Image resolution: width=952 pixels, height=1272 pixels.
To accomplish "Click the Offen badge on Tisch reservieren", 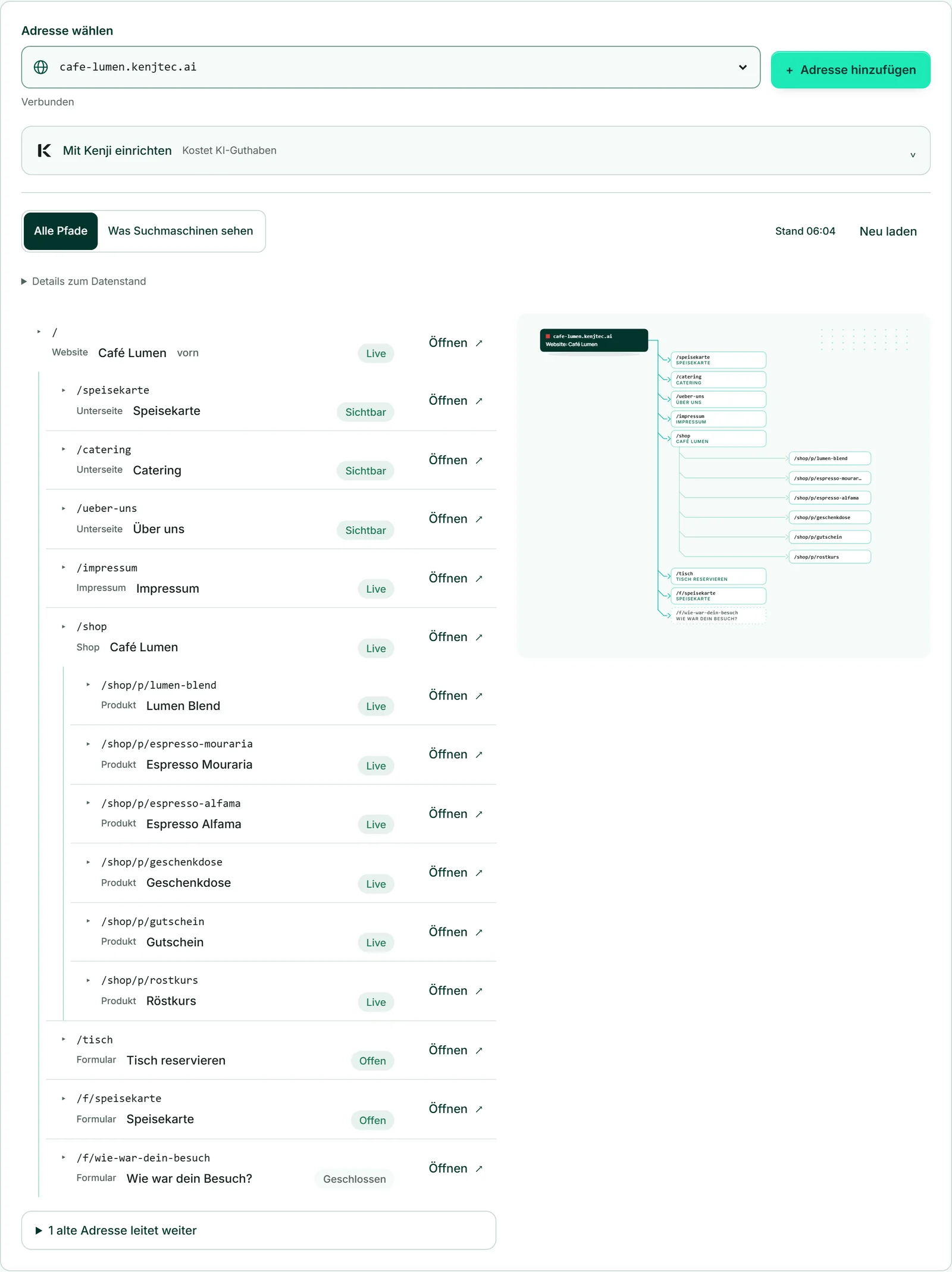I will point(372,1061).
